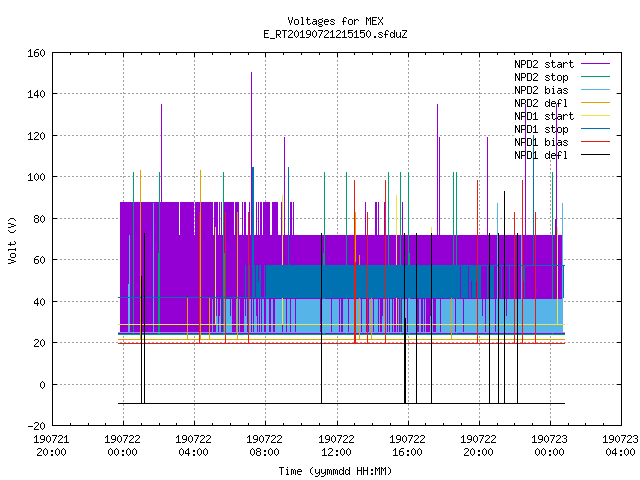Select the NPD2 bias legend label
This screenshot has height=480, width=640.
pyautogui.click(x=541, y=90)
